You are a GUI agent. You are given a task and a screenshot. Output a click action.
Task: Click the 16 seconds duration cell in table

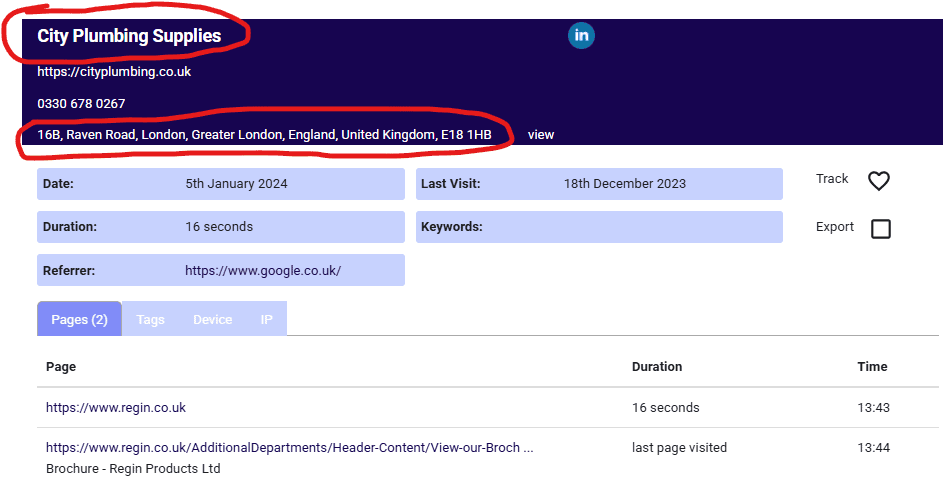click(x=665, y=407)
